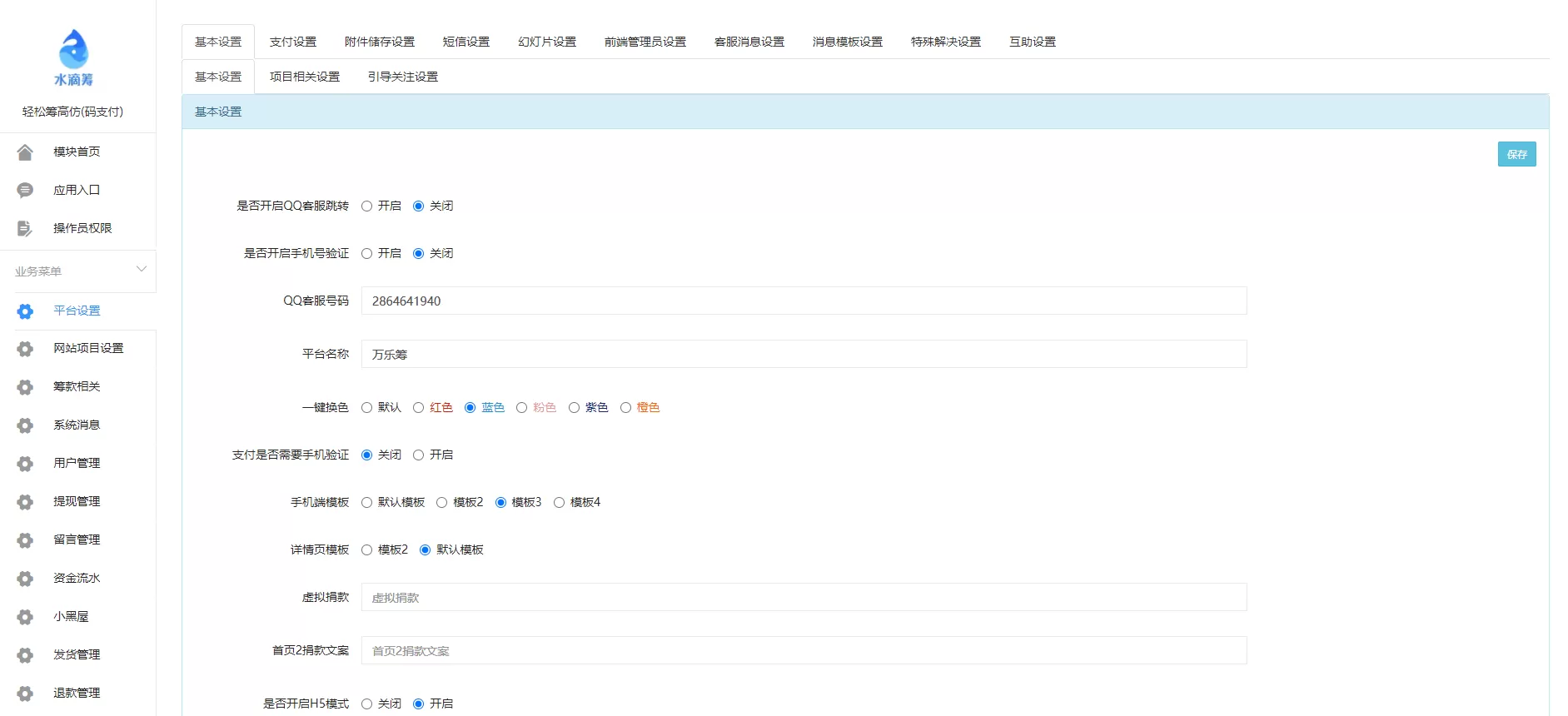Viewport: 1568px width, 716px height.
Task: Click the chat bubble icon for 应用入口
Action: point(25,191)
